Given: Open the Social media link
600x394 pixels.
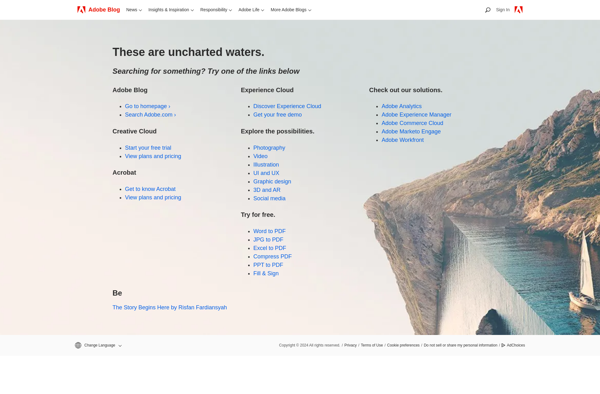Looking at the screenshot, I should 269,198.
